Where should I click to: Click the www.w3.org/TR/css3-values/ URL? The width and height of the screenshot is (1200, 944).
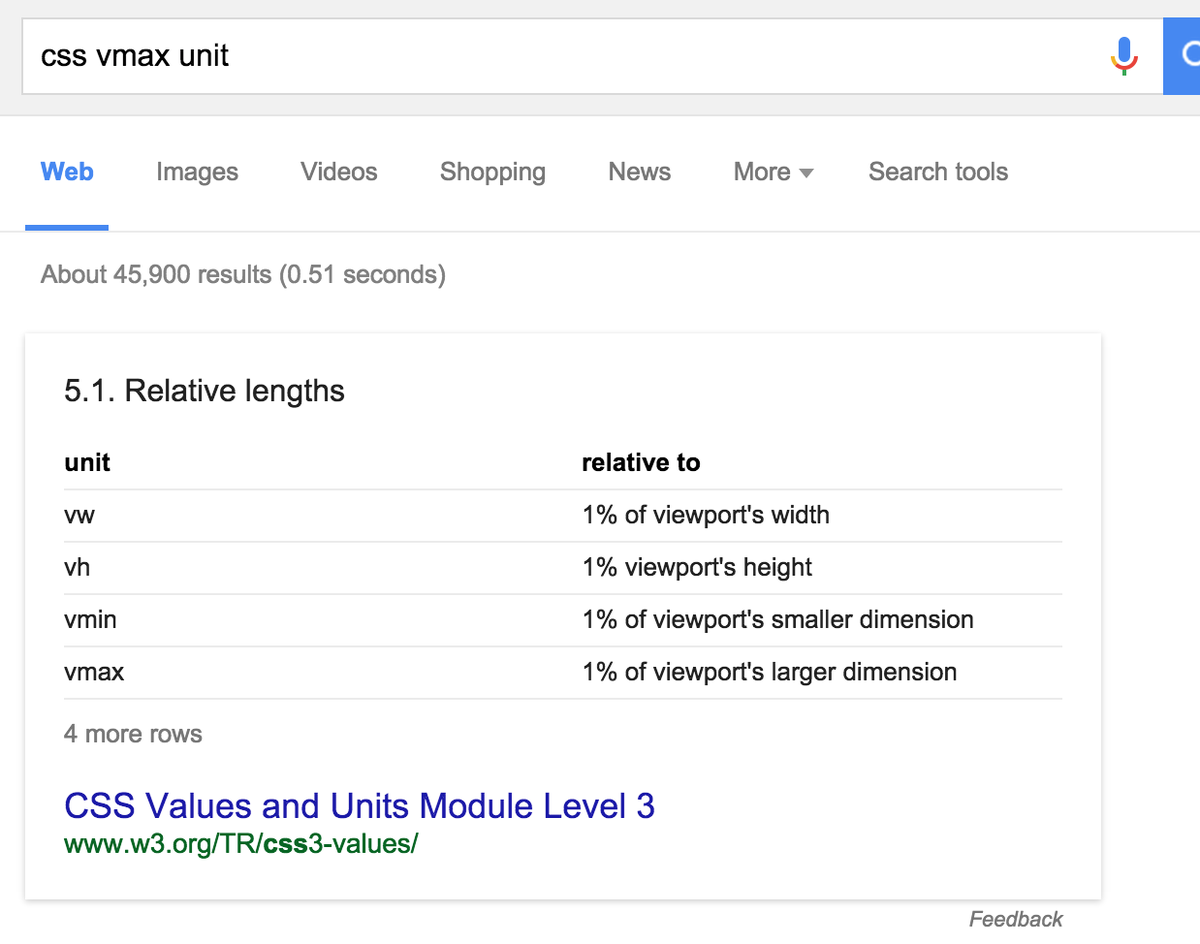[241, 843]
